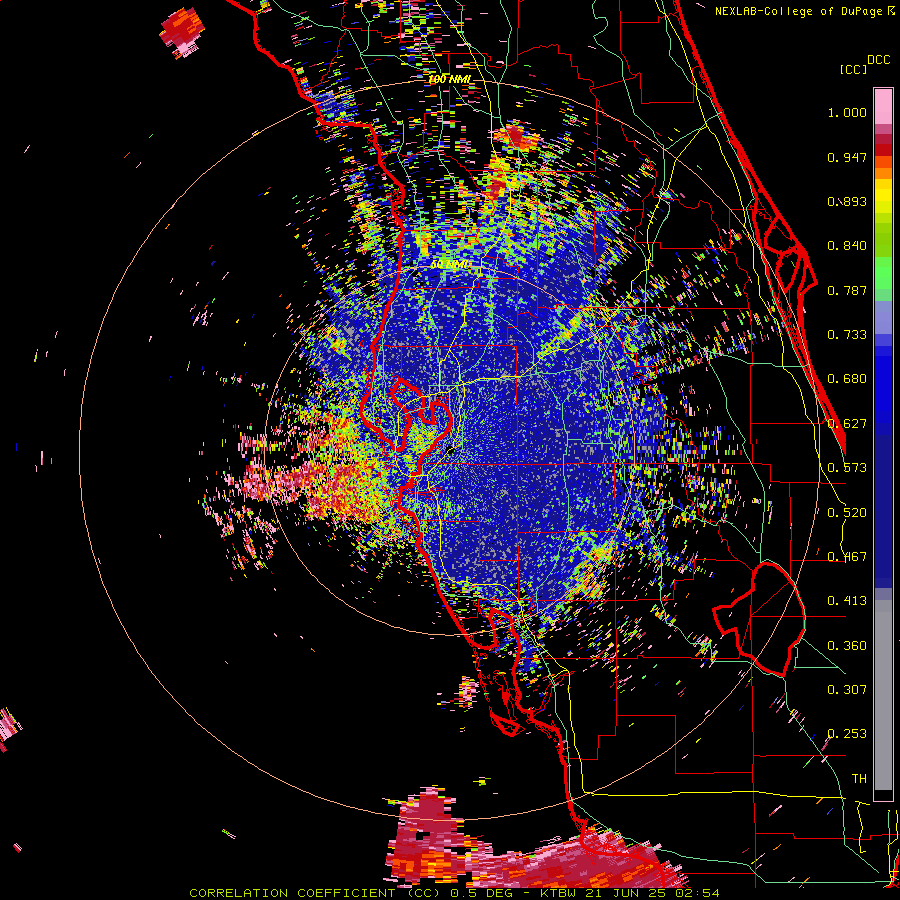
Task: Select the 0.840 scale value
Action: pyautogui.click(x=847, y=246)
